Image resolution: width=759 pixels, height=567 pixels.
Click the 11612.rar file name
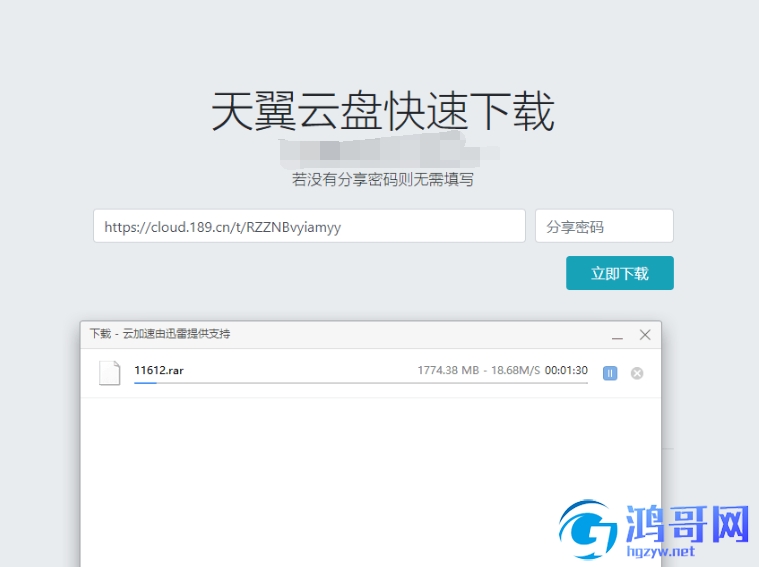(159, 370)
